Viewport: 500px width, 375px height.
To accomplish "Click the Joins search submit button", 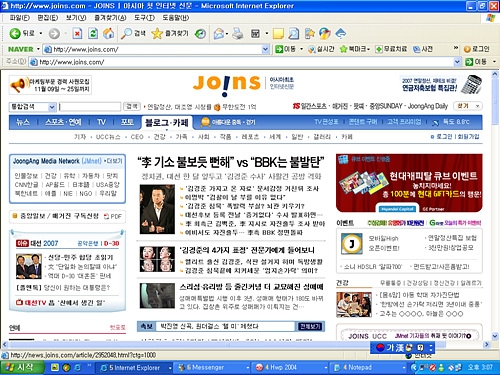I will [x=132, y=106].
